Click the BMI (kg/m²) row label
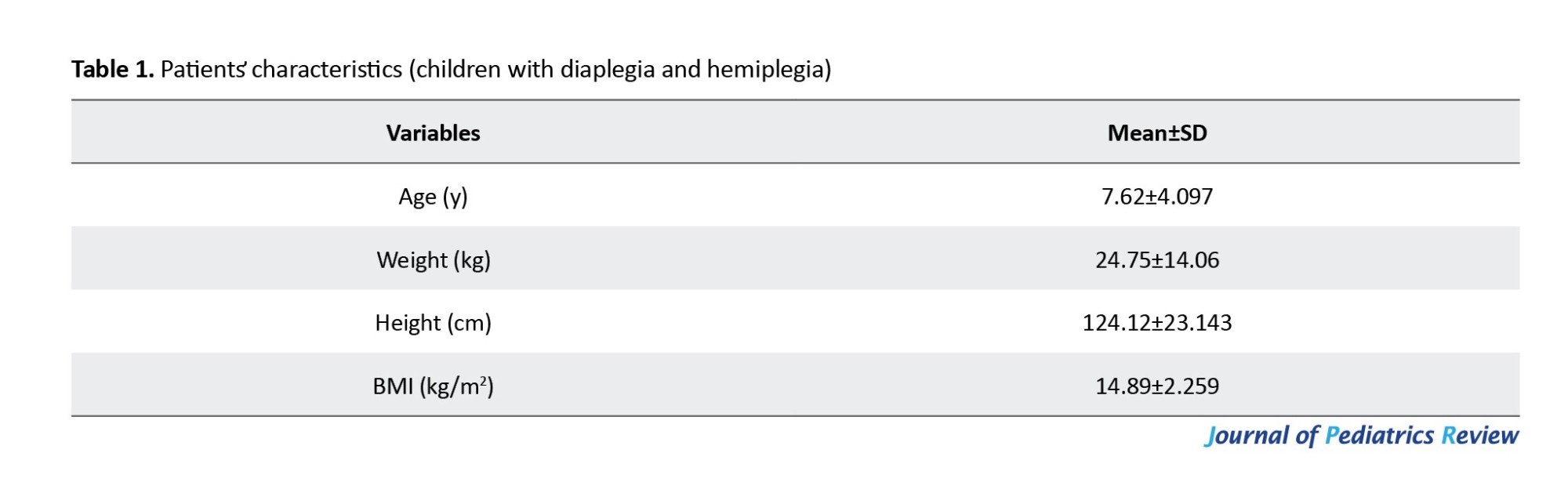This screenshot has height=482, width=1568. (x=433, y=386)
